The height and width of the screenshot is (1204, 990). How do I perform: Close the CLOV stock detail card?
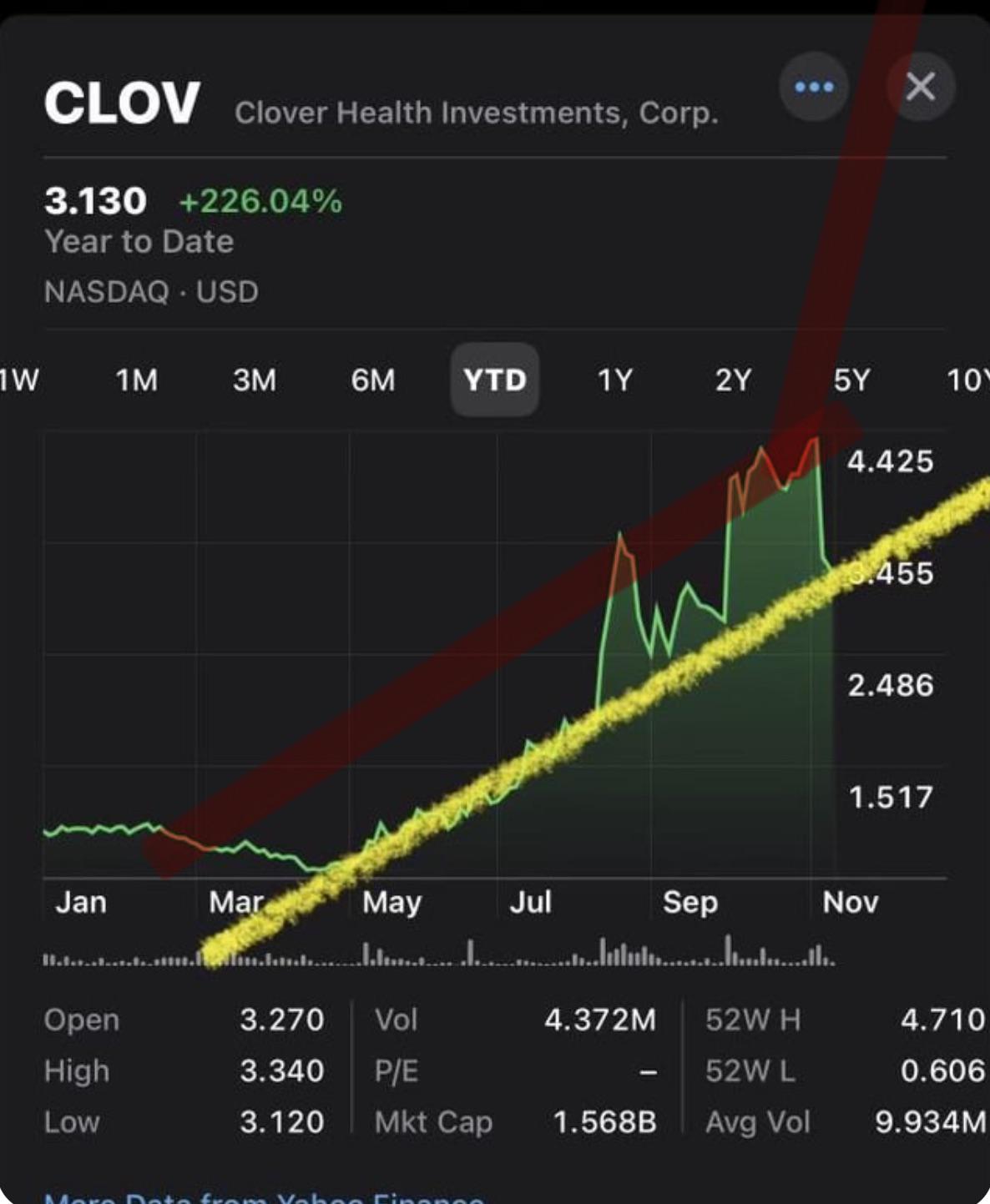coord(921,87)
